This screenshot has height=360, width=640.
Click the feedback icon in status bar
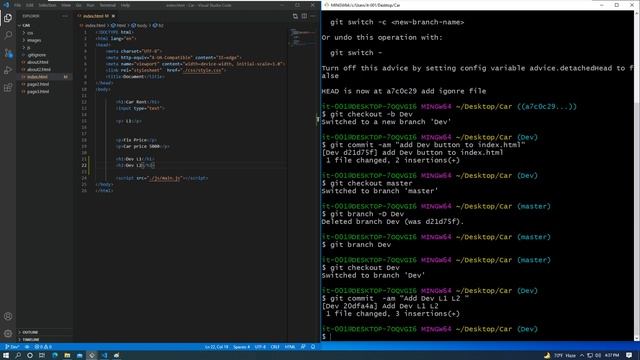[303, 347]
